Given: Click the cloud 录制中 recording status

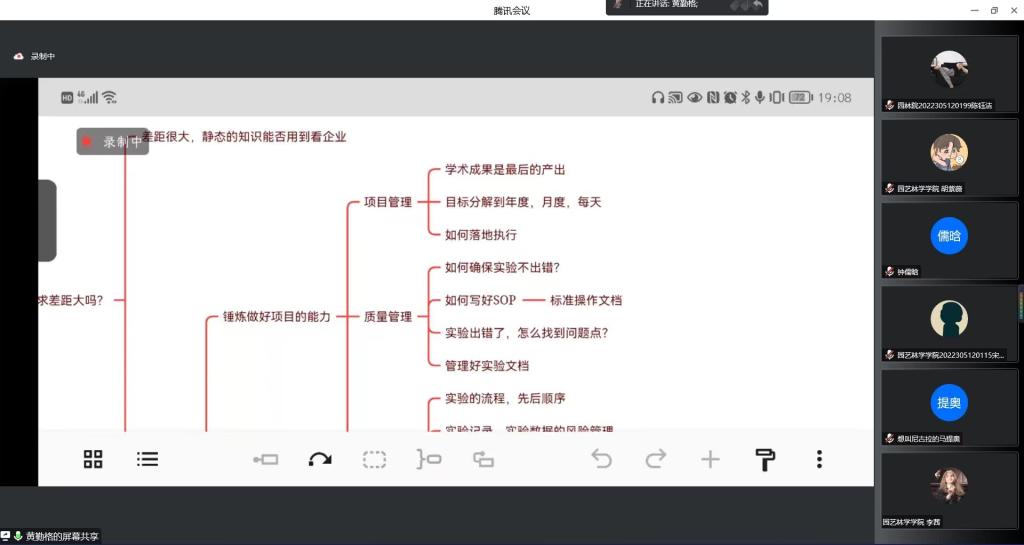Looking at the screenshot, I should (x=35, y=57).
